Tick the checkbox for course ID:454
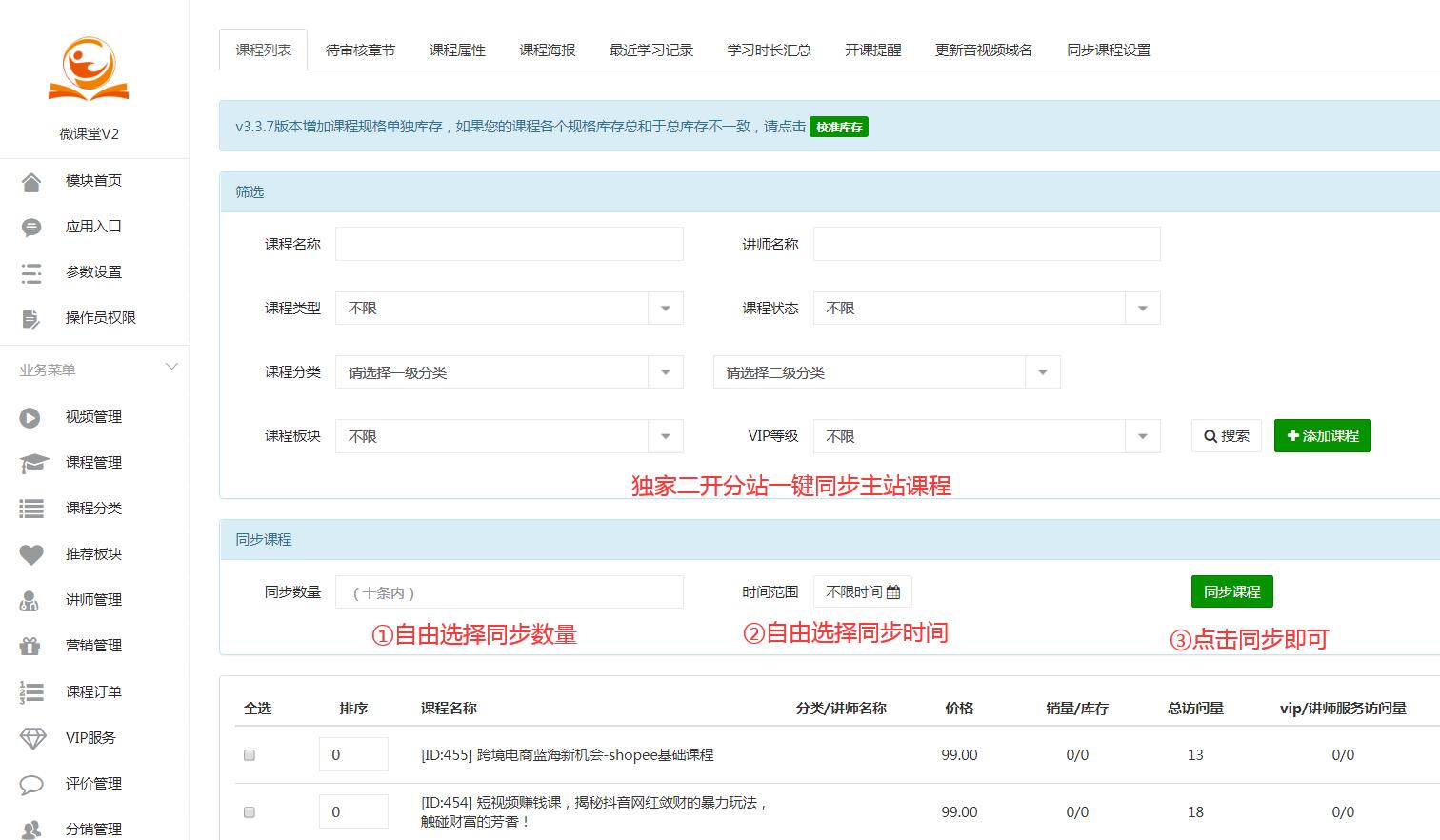Screen dimensions: 1440x840 coord(250,811)
